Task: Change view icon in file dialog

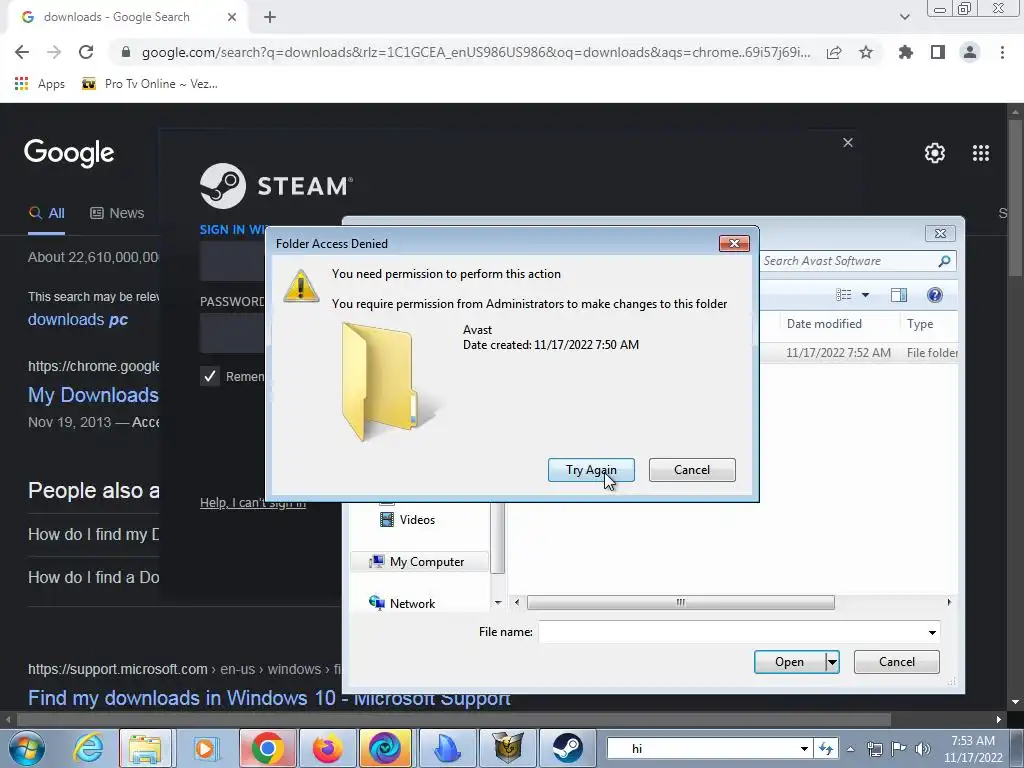Action: pos(844,295)
